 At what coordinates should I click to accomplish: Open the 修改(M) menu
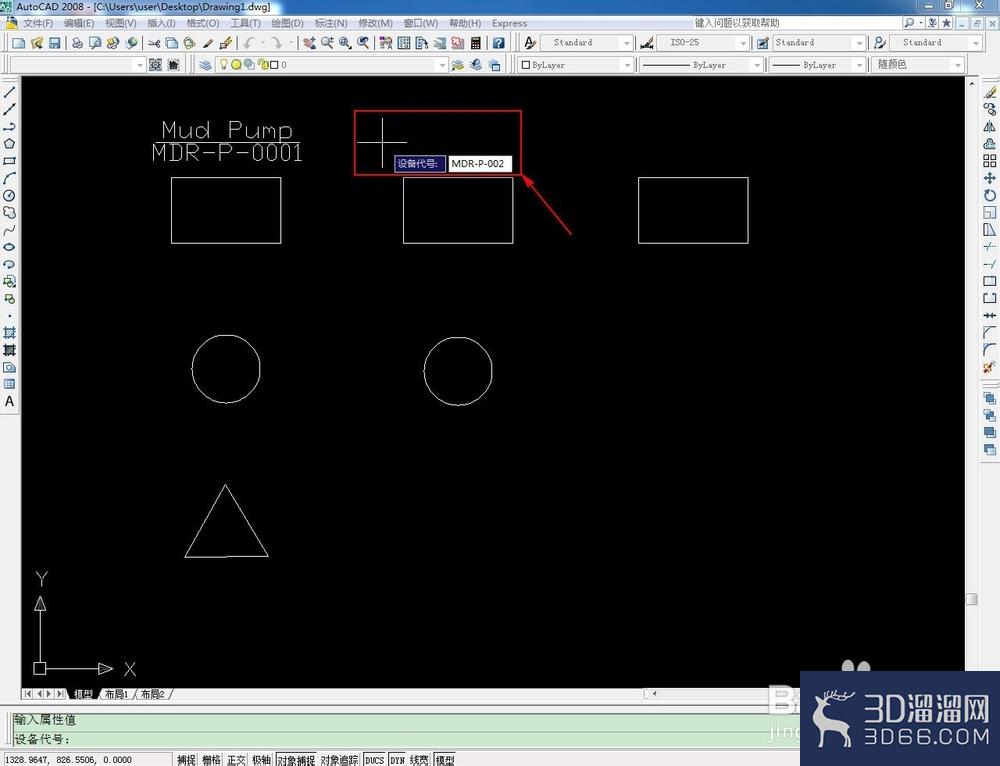pyautogui.click(x=375, y=23)
